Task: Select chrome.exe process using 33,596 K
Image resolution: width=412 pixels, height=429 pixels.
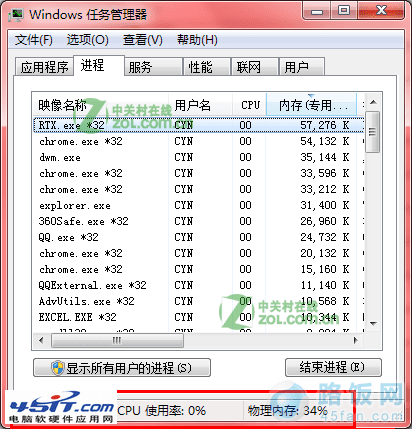Action: point(199,173)
